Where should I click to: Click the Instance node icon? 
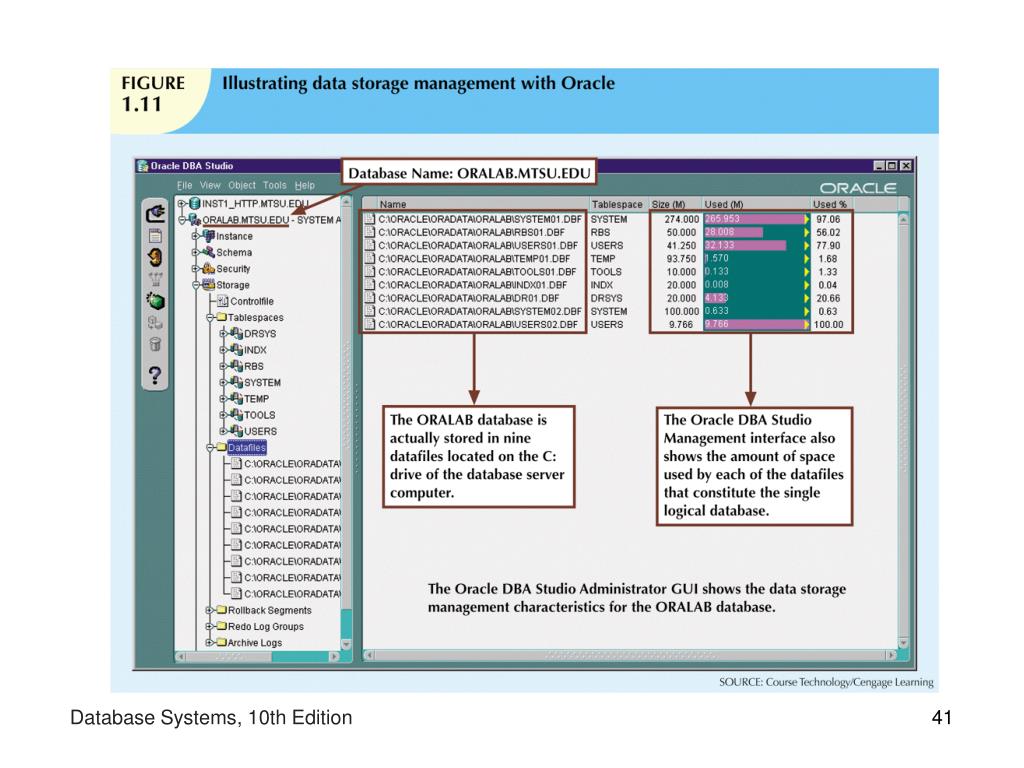[208, 236]
